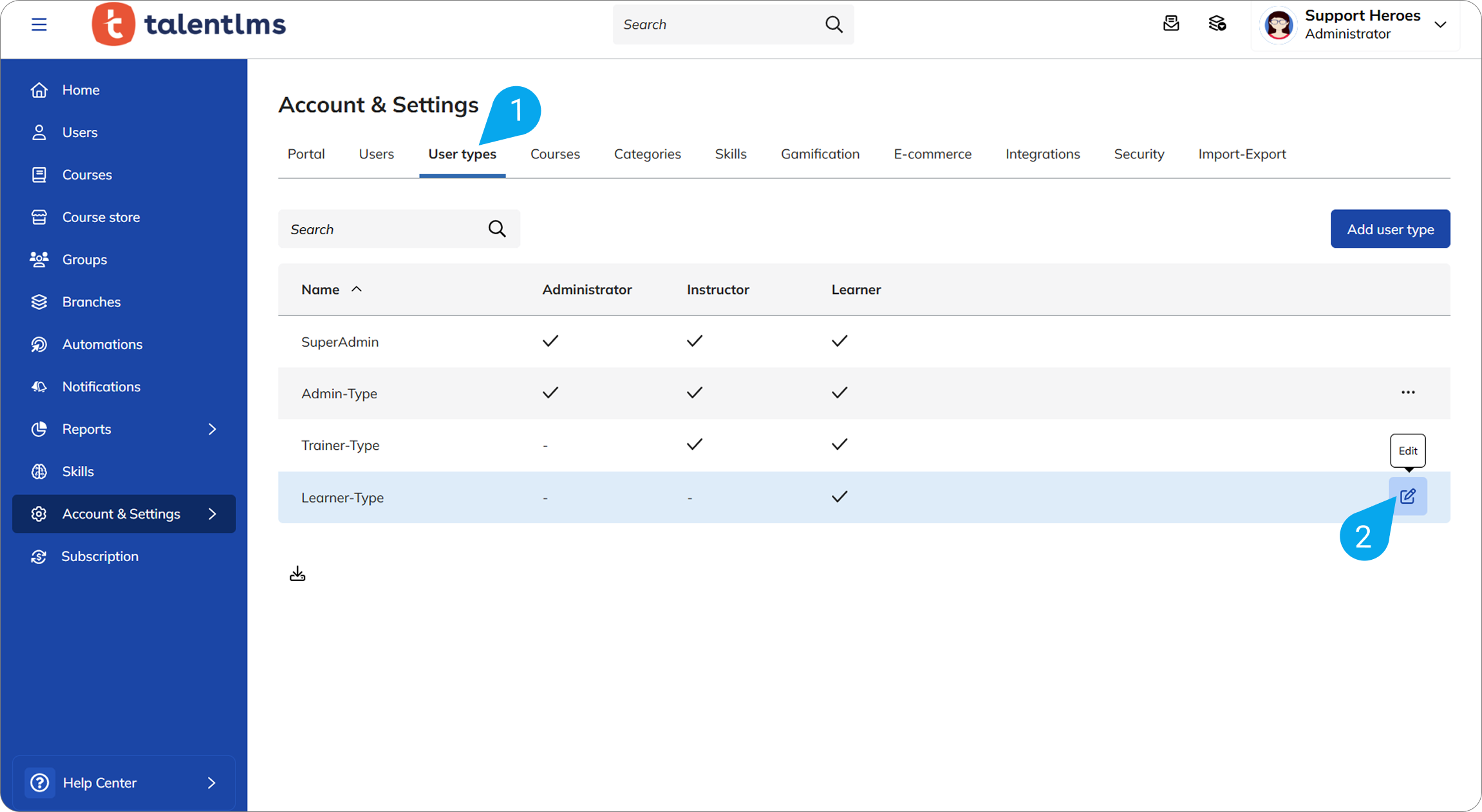Click the Add user type button

(1390, 229)
